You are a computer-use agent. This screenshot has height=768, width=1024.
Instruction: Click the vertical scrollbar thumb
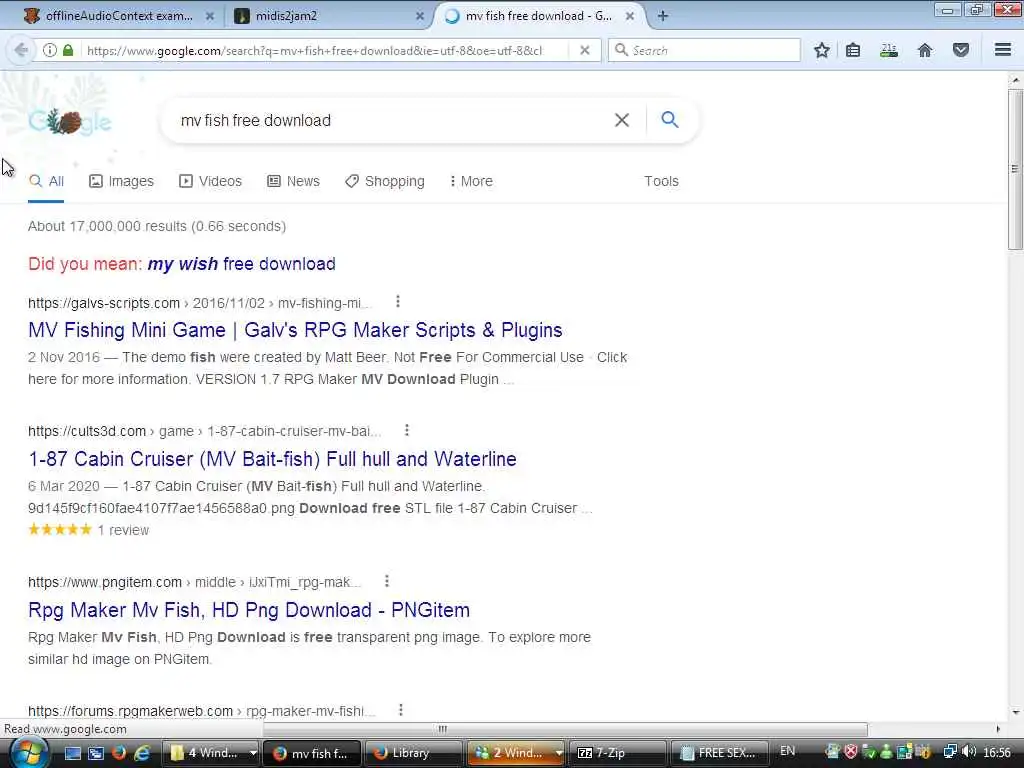(1014, 169)
